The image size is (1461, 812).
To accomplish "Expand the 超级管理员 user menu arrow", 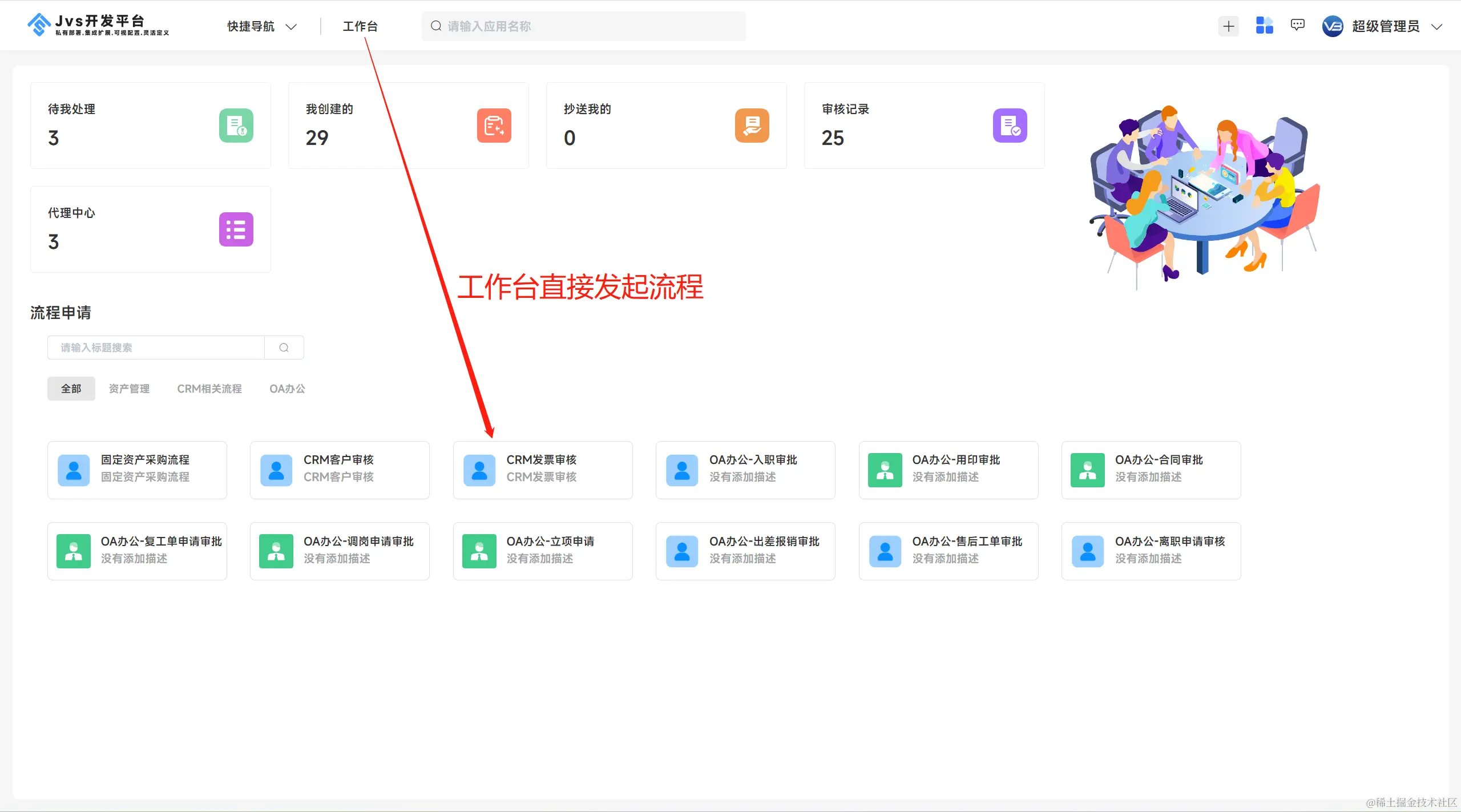I will click(1437, 27).
